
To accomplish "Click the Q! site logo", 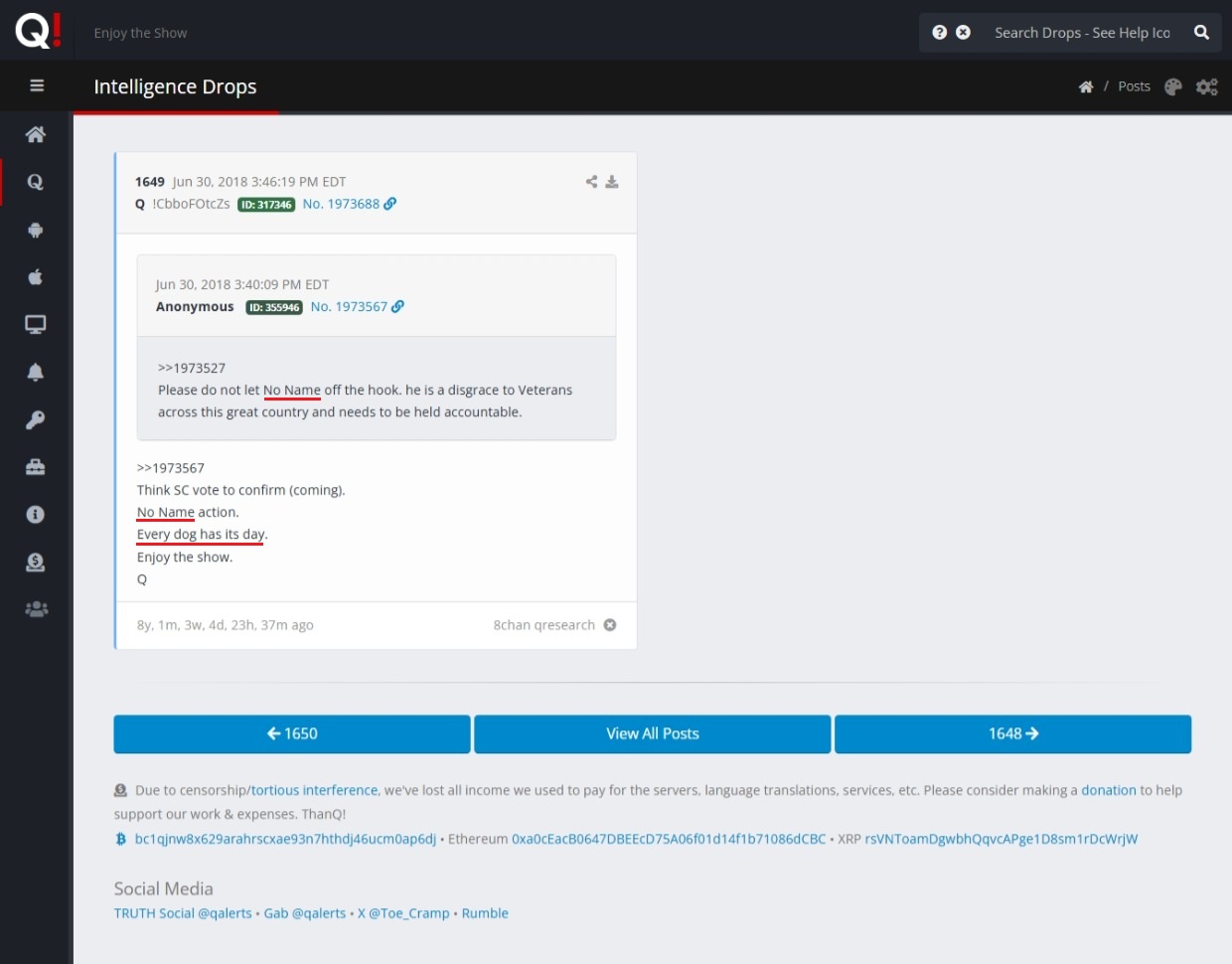I will [38, 31].
